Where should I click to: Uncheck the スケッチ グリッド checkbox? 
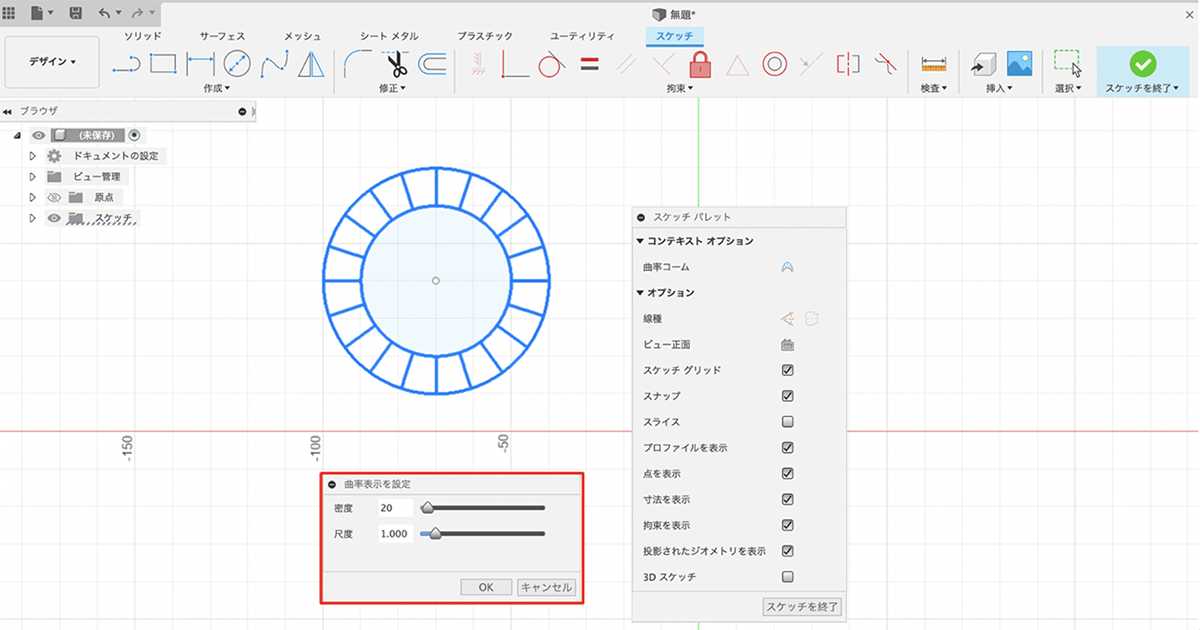tap(787, 370)
